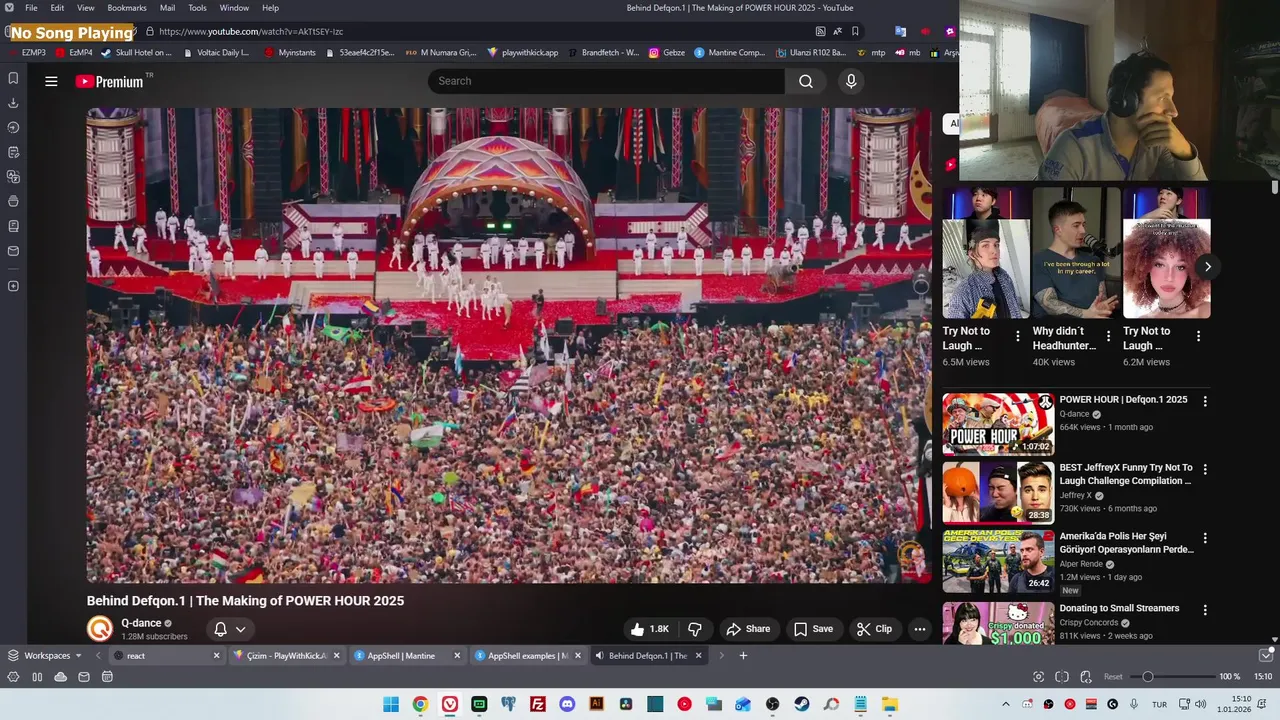Click the capture page camera icon in status bar
1280x720 pixels.
[1038, 677]
